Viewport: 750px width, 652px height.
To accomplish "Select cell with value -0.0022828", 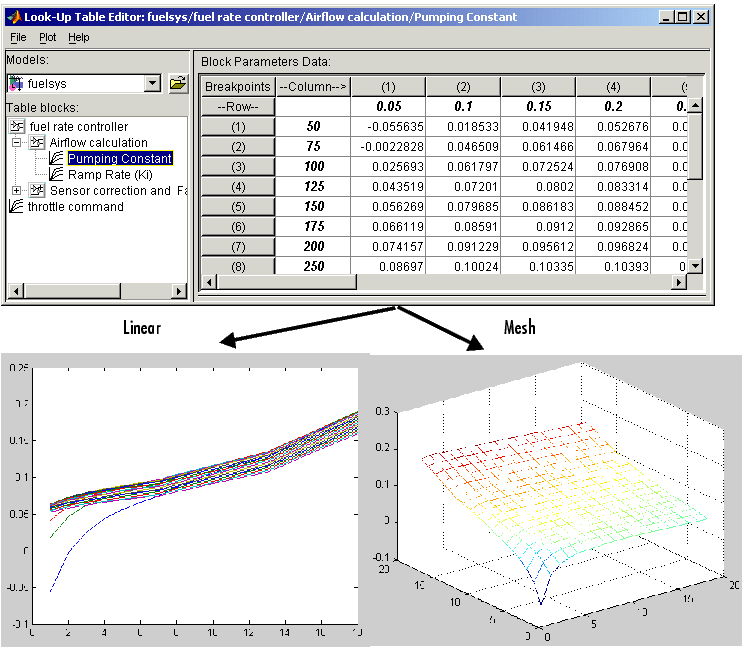I will tap(388, 147).
